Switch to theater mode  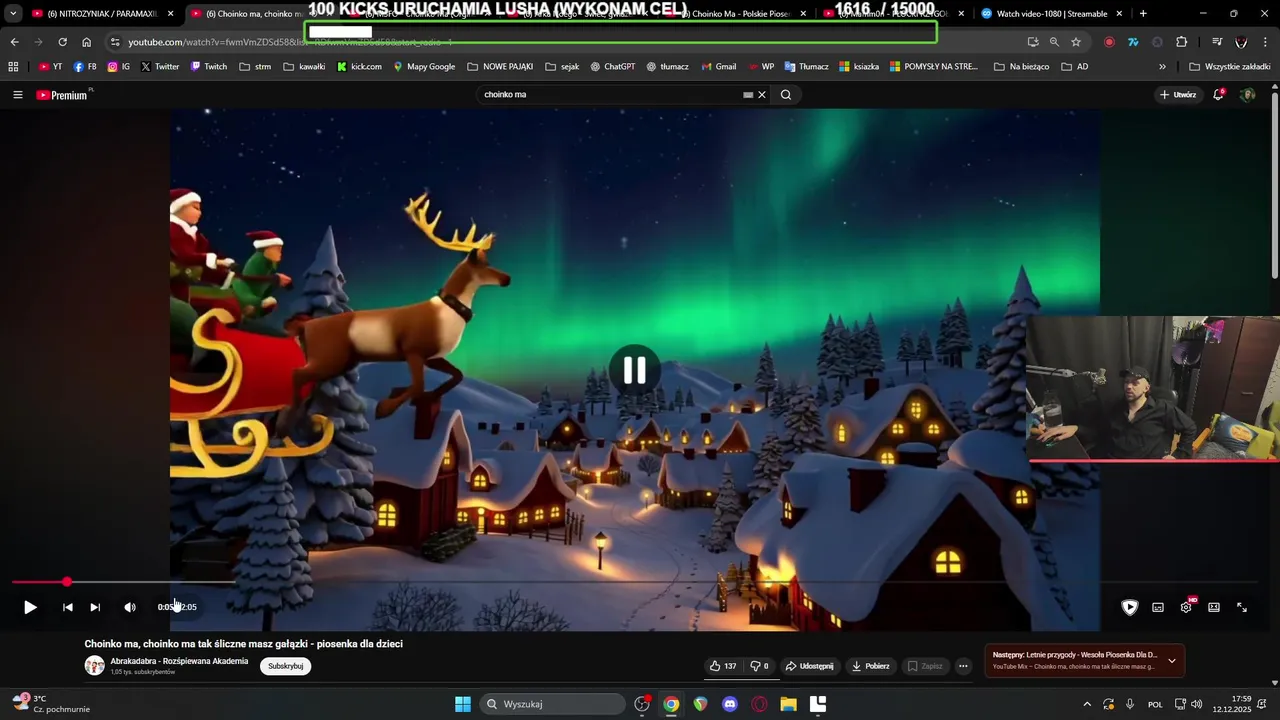click(x=1214, y=607)
